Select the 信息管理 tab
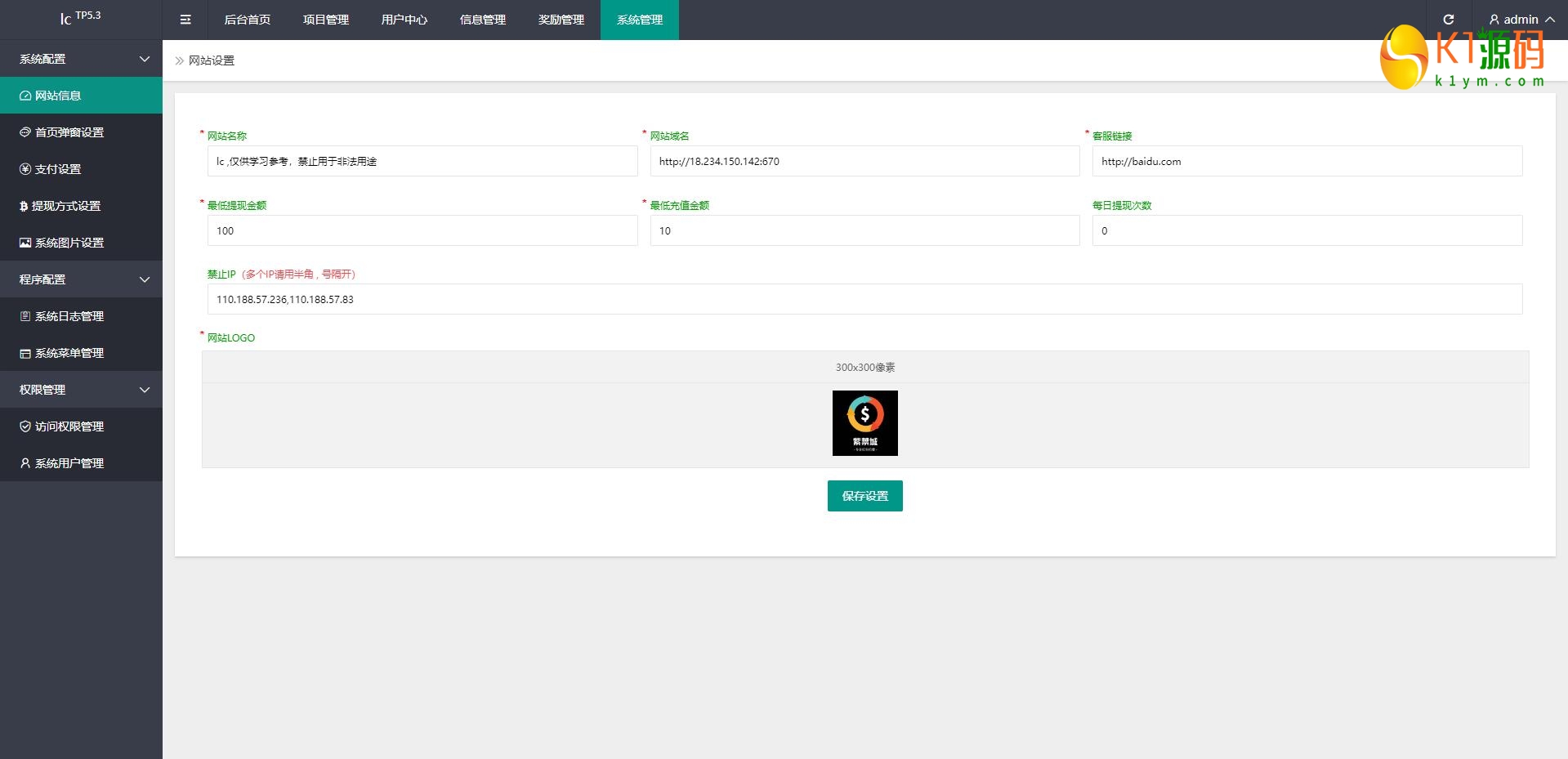1568x759 pixels. 483,20
